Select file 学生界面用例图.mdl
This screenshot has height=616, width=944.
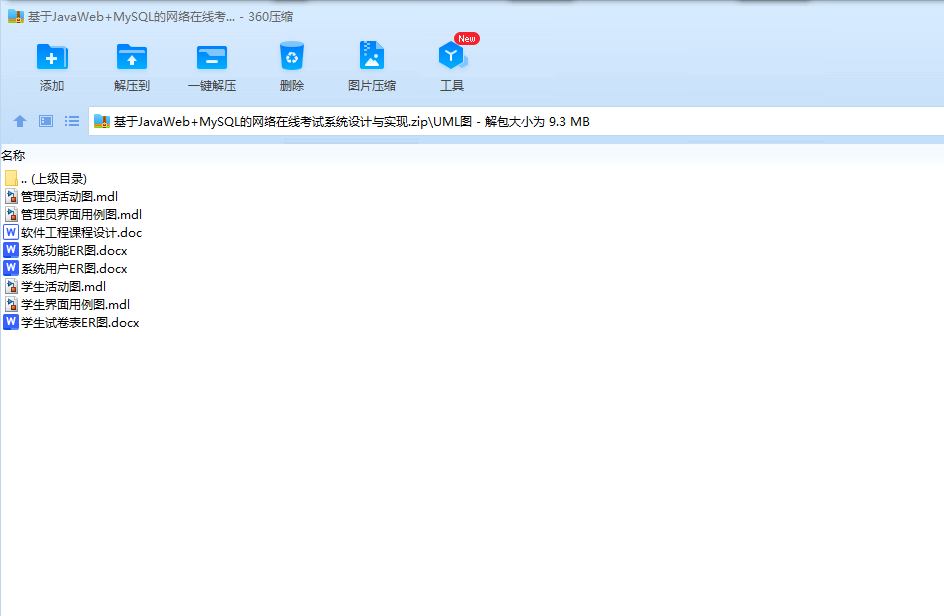pos(67,305)
